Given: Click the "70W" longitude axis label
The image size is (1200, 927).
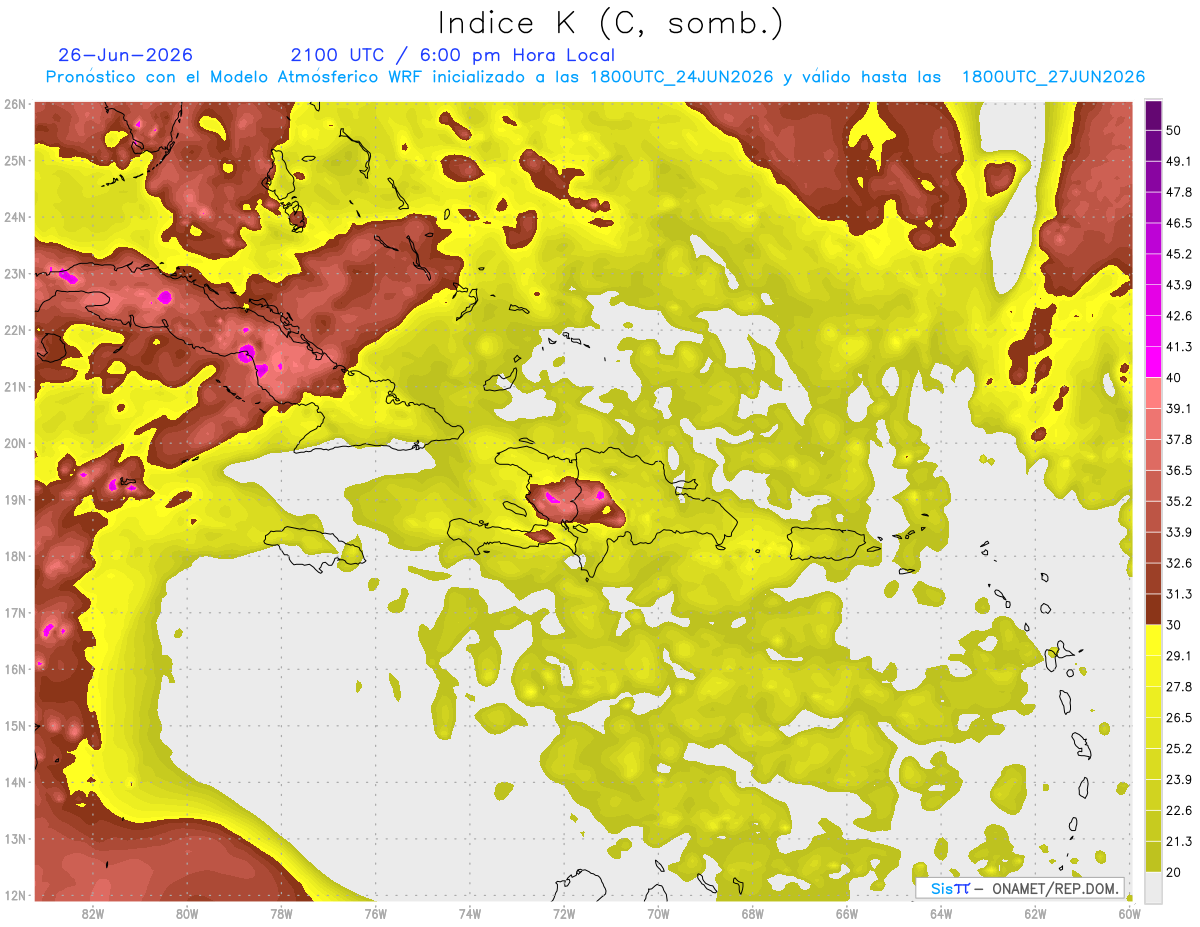Looking at the screenshot, I should 658,913.
